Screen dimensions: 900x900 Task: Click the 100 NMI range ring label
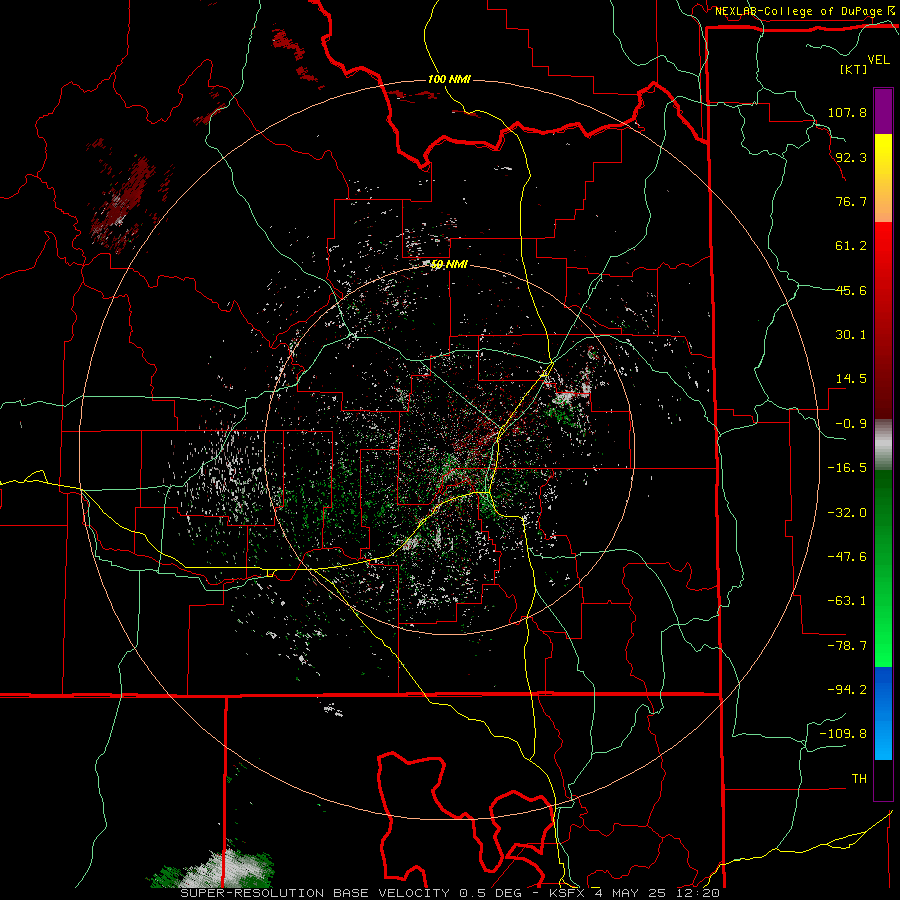point(449,79)
